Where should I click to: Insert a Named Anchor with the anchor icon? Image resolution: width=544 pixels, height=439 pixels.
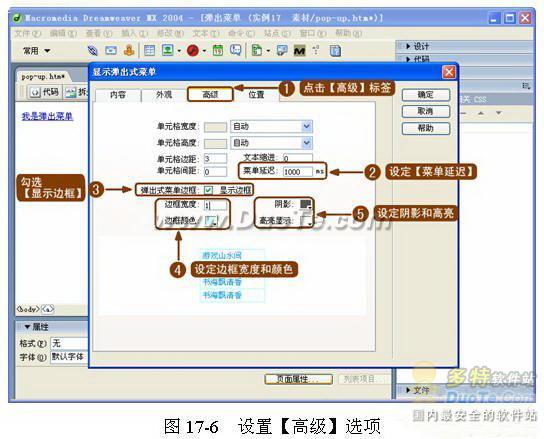(129, 51)
